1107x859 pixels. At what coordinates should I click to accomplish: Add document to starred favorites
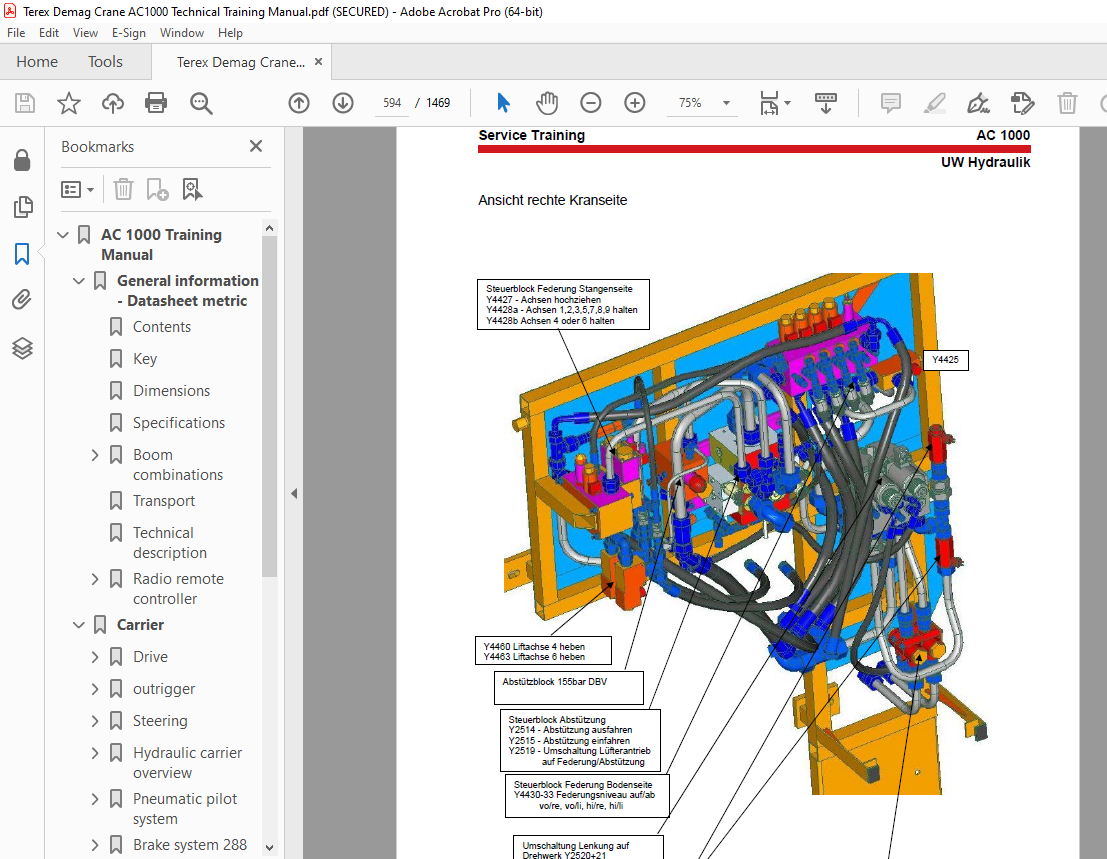(68, 103)
